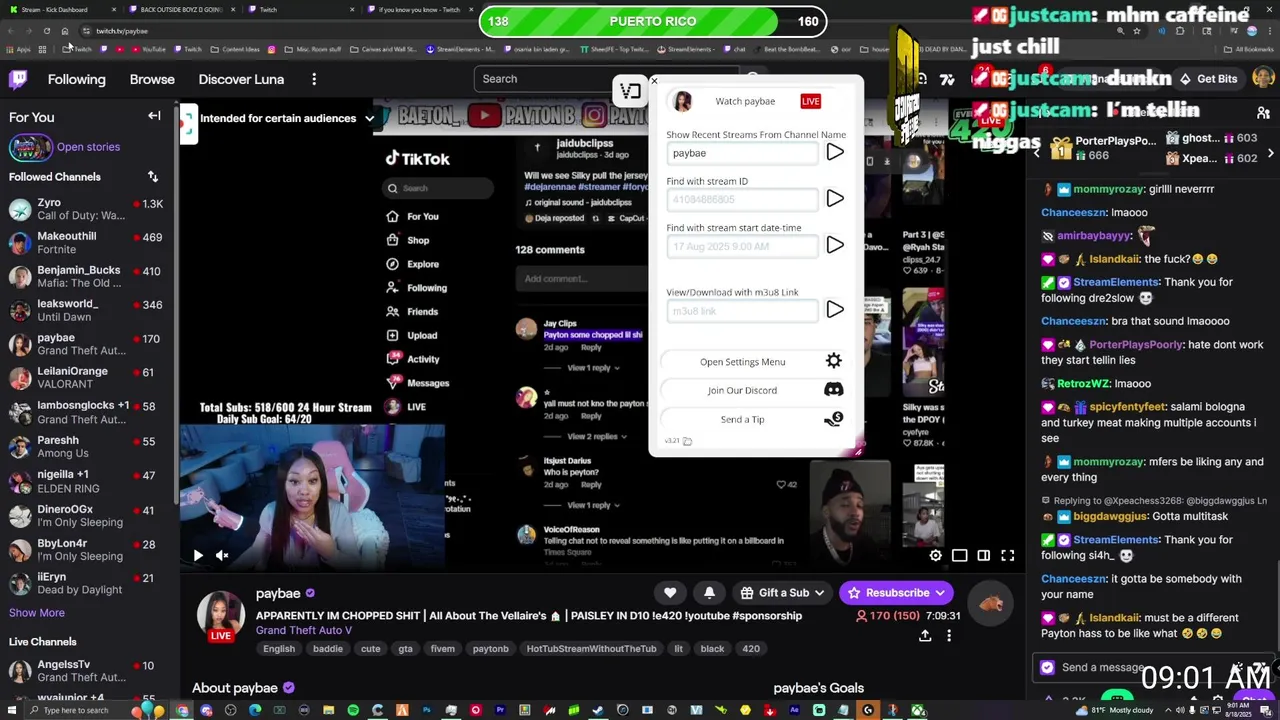
Task: Open AngelssTv in Live Channels
Action: 88,671
